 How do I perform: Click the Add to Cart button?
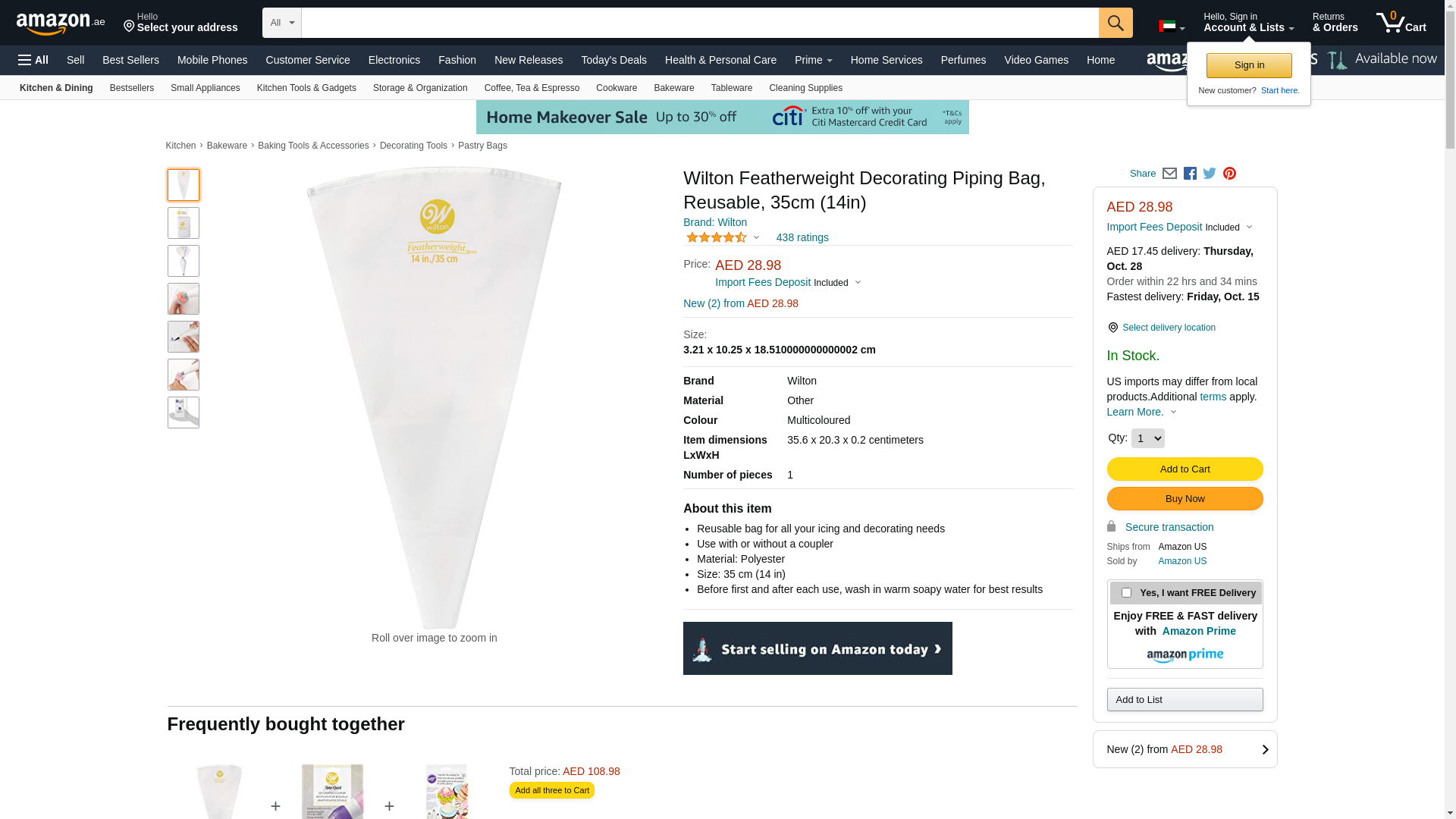tap(1185, 469)
